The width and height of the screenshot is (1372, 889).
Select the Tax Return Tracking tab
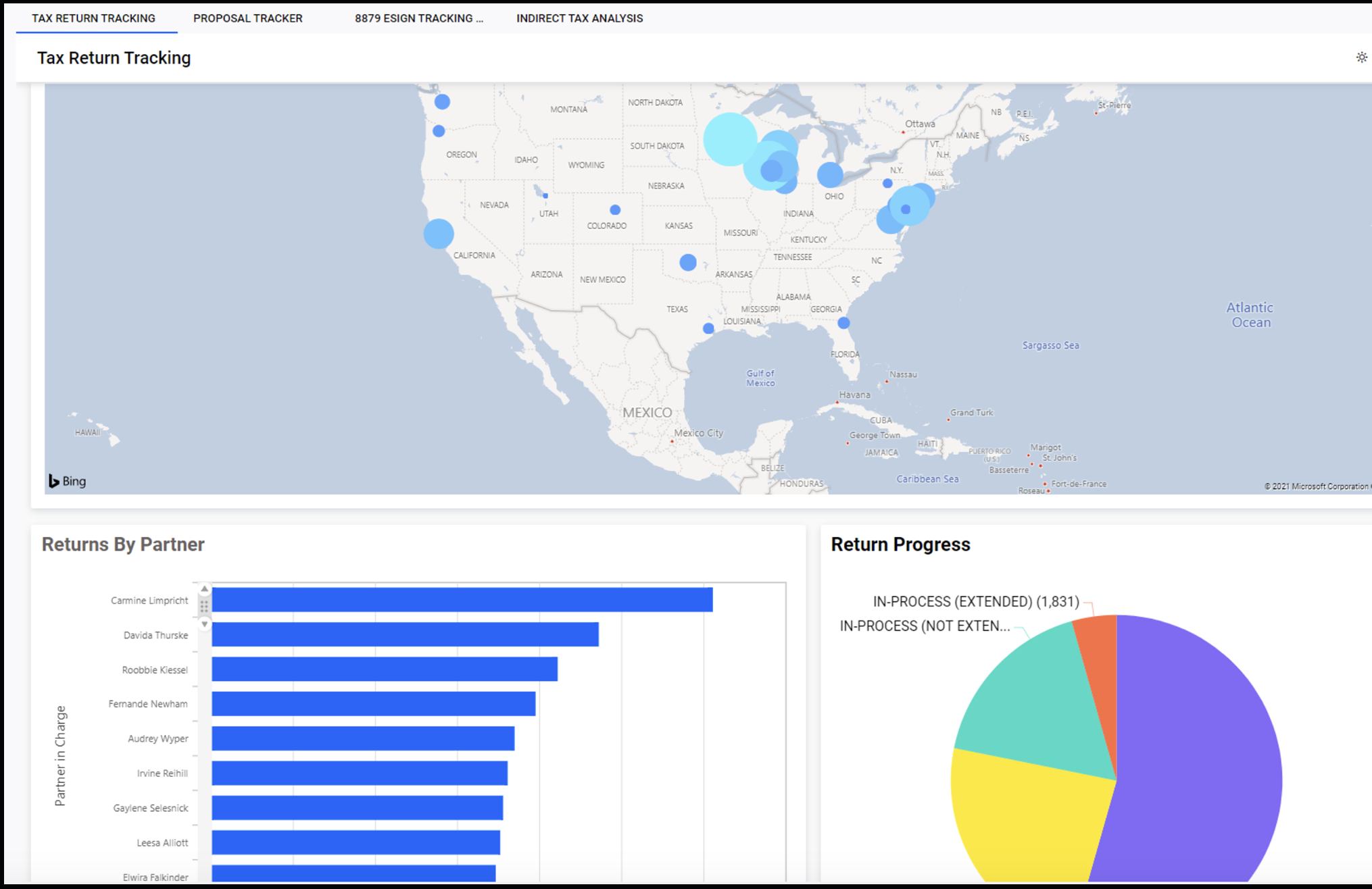pyautogui.click(x=93, y=18)
